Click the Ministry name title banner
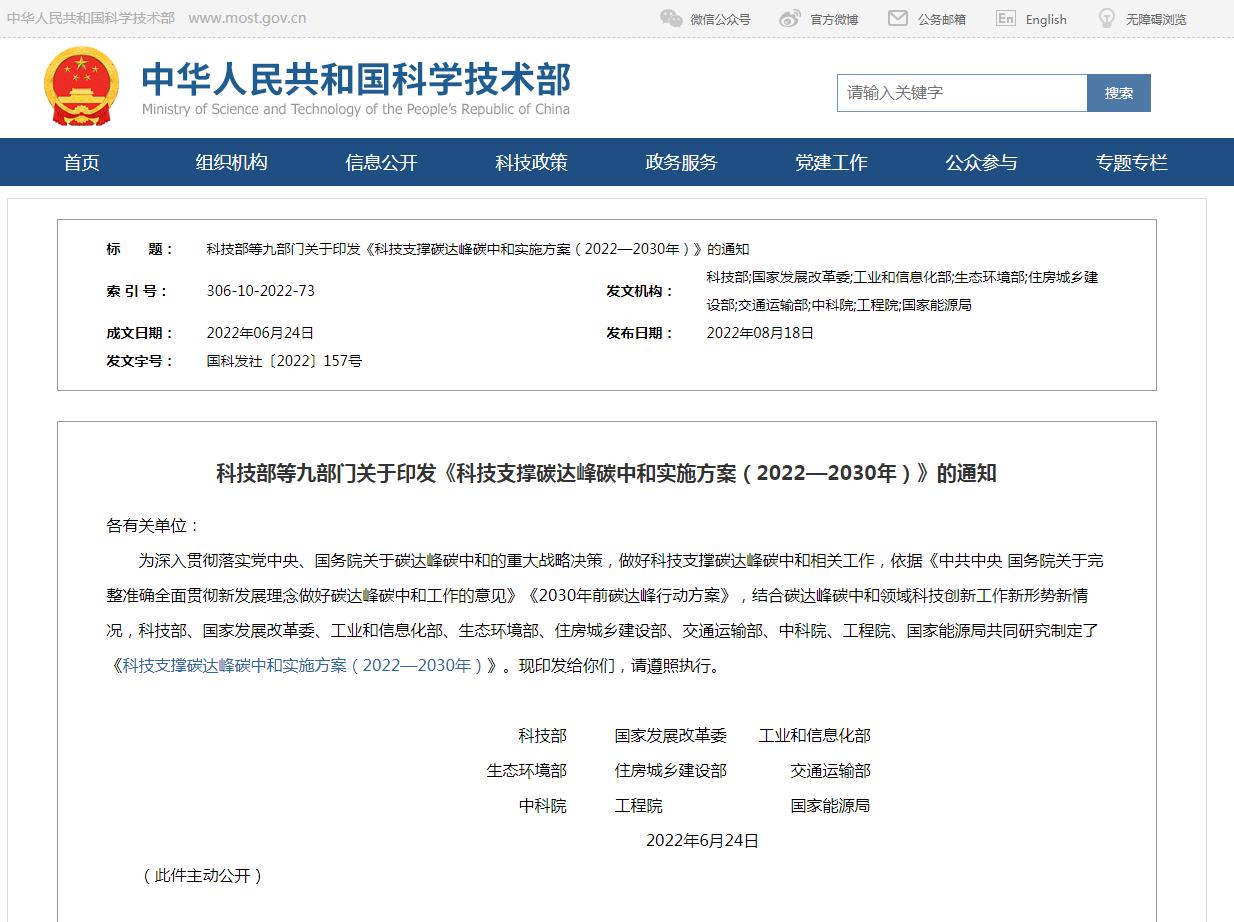 [x=356, y=87]
